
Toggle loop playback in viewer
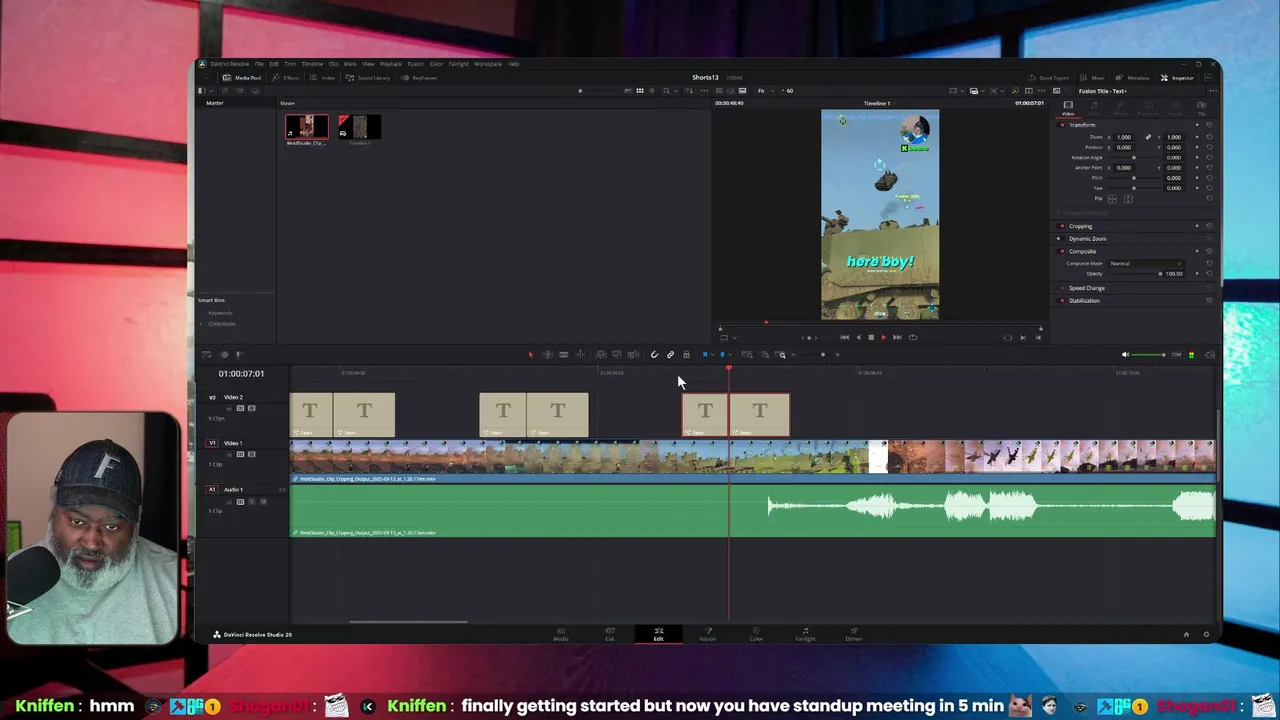[x=913, y=337]
